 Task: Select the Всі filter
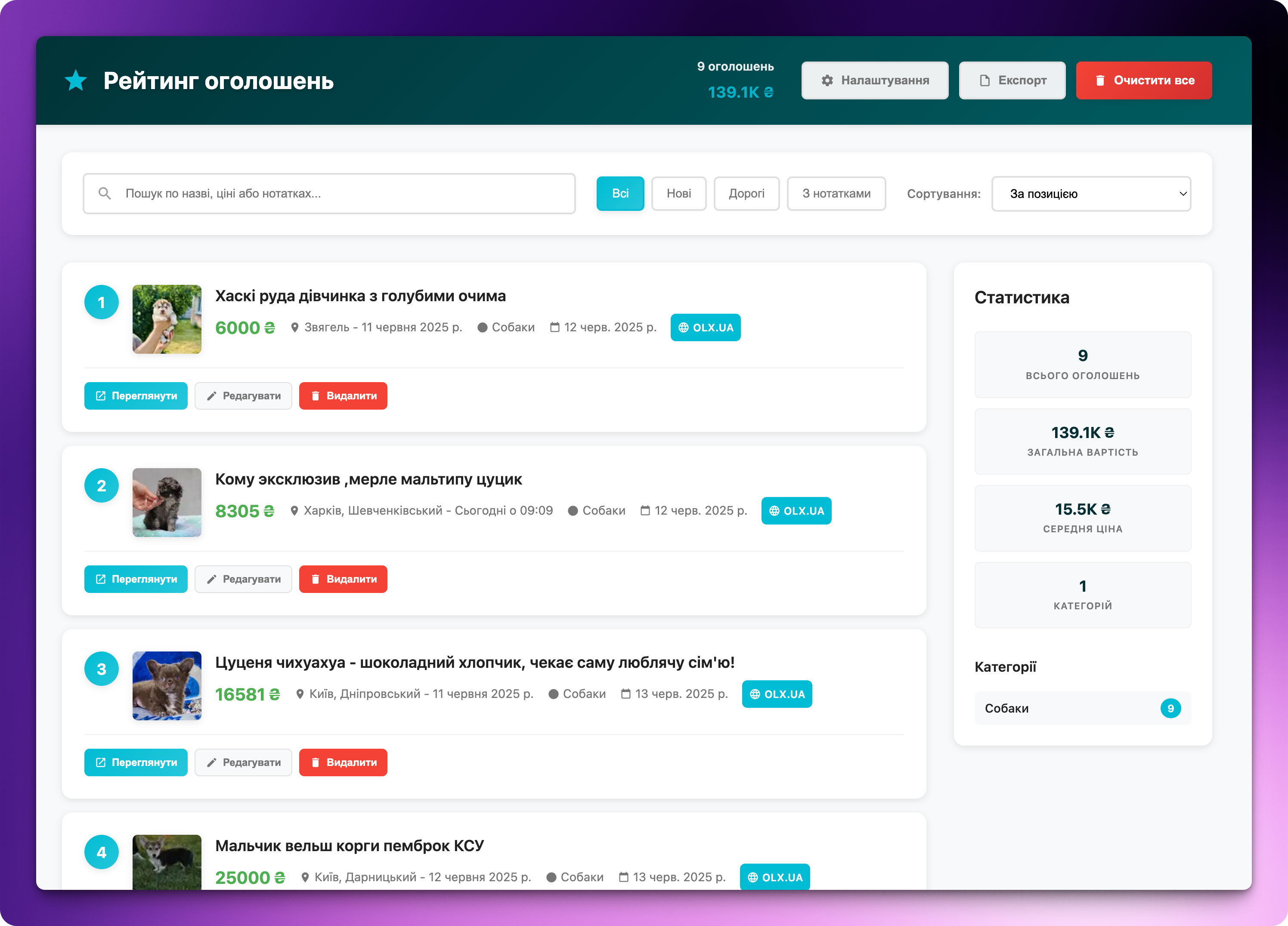pos(620,194)
